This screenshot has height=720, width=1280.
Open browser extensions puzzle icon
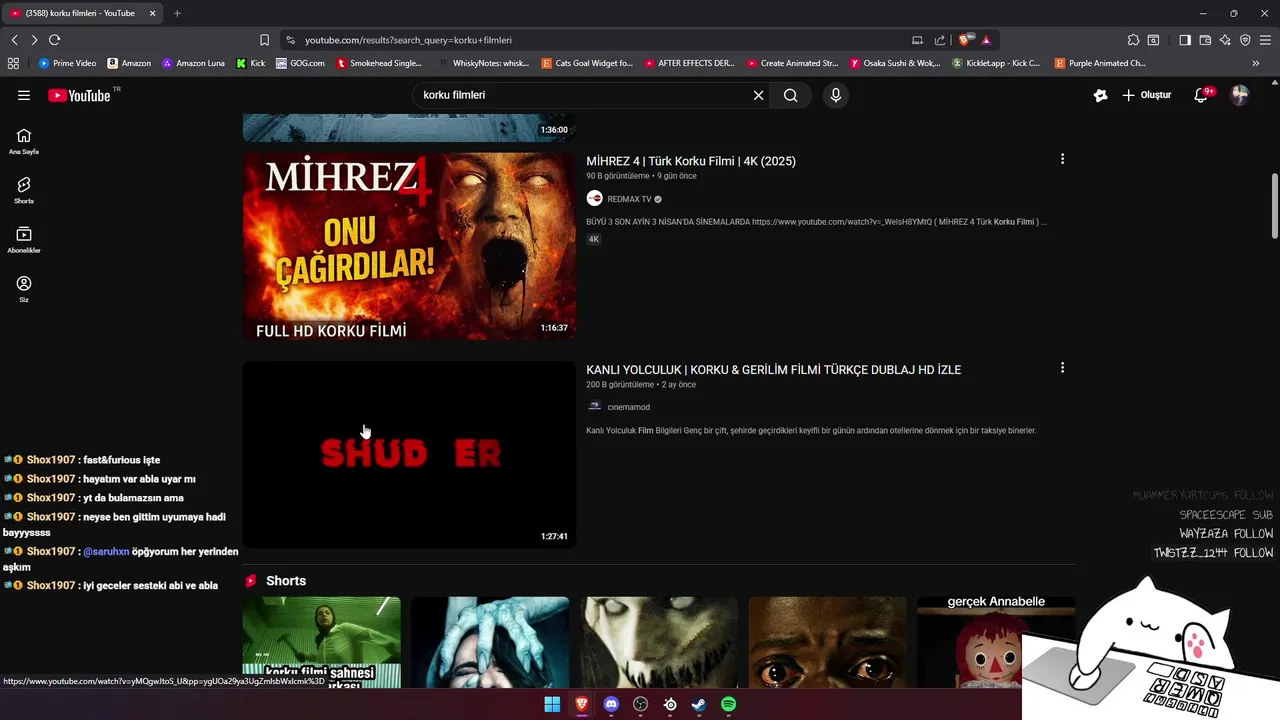[1133, 40]
